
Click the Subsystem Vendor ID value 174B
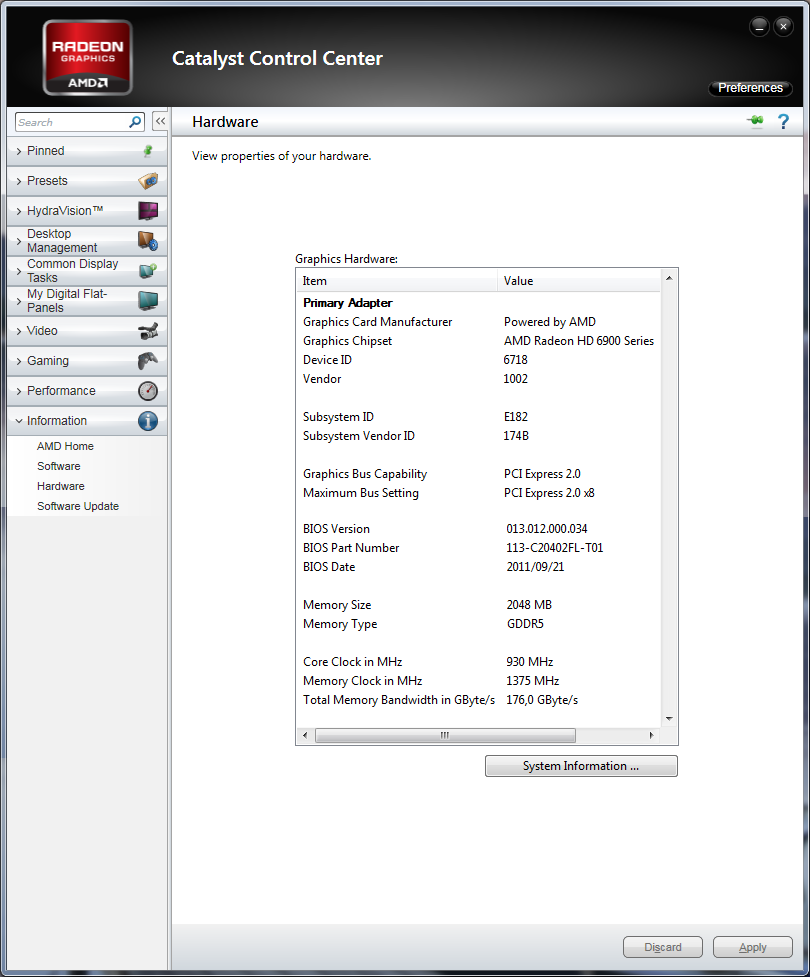pos(516,436)
